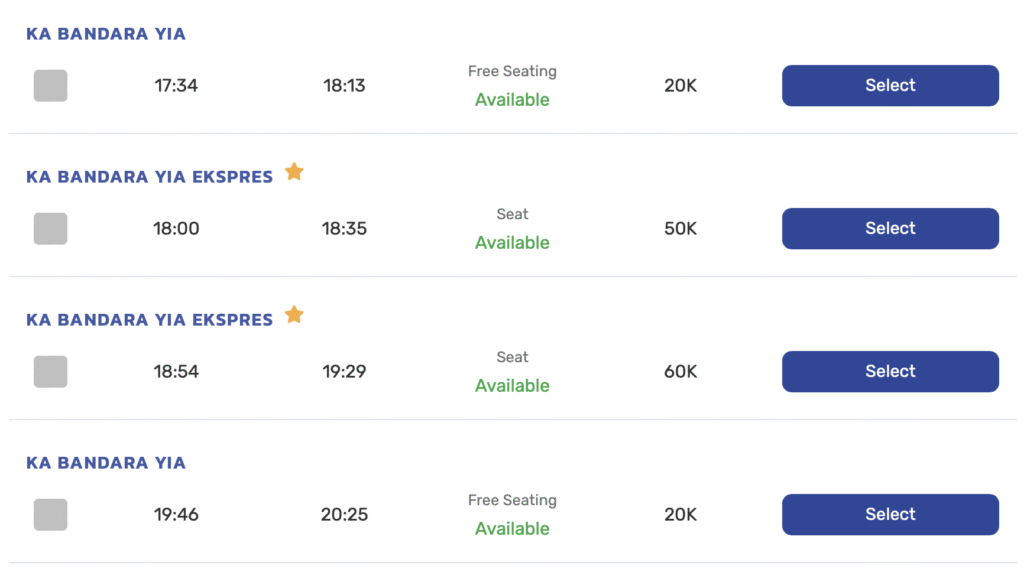The height and width of the screenshot is (585, 1024).
Task: Open the first KA BANDARA YIA train title
Action: (x=106, y=34)
